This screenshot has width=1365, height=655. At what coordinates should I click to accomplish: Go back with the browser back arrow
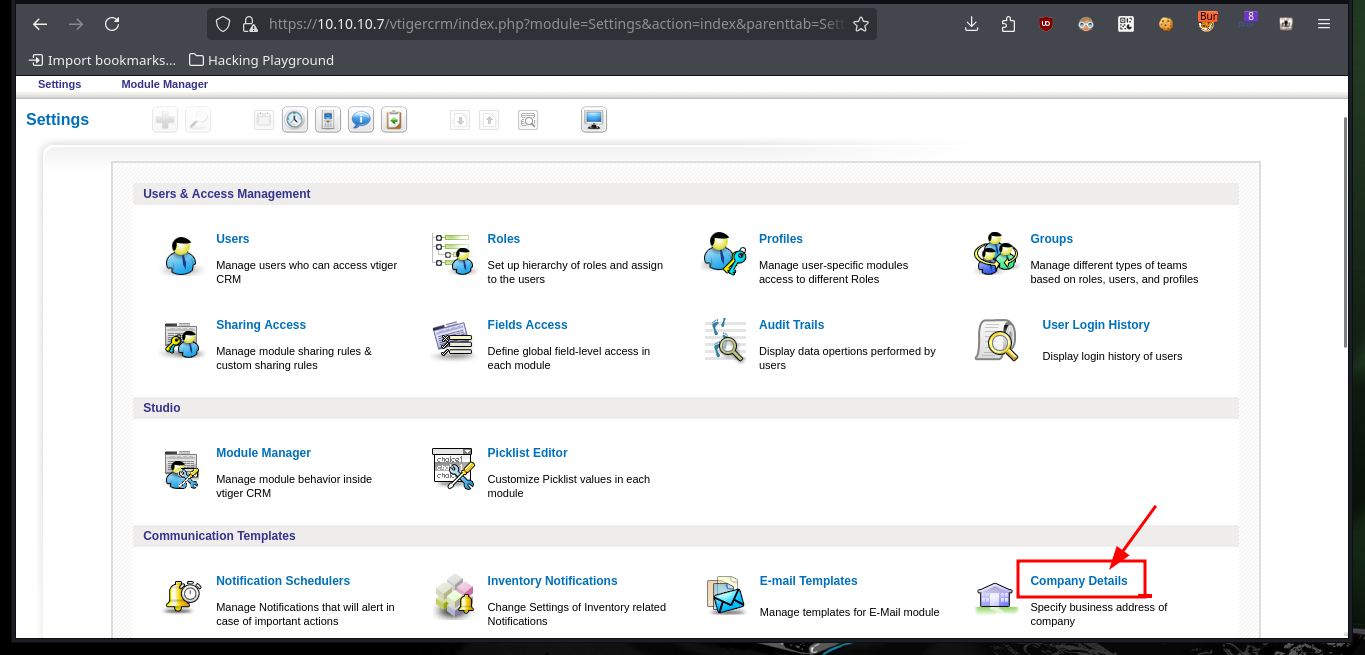(40, 24)
